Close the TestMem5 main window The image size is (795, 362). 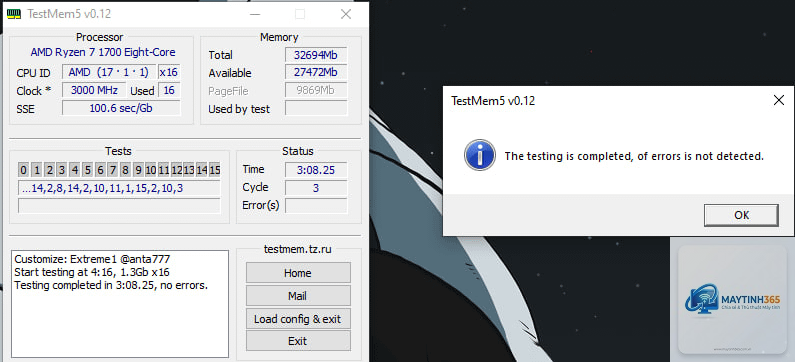tap(346, 14)
